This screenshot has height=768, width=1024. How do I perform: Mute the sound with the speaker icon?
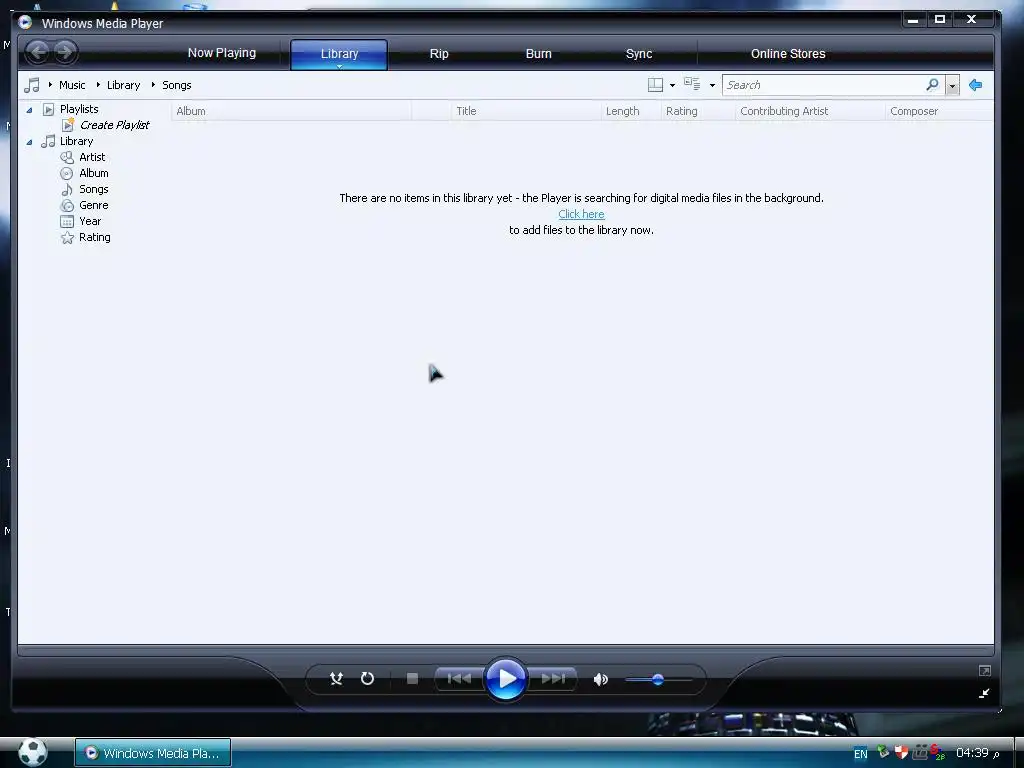(x=600, y=679)
